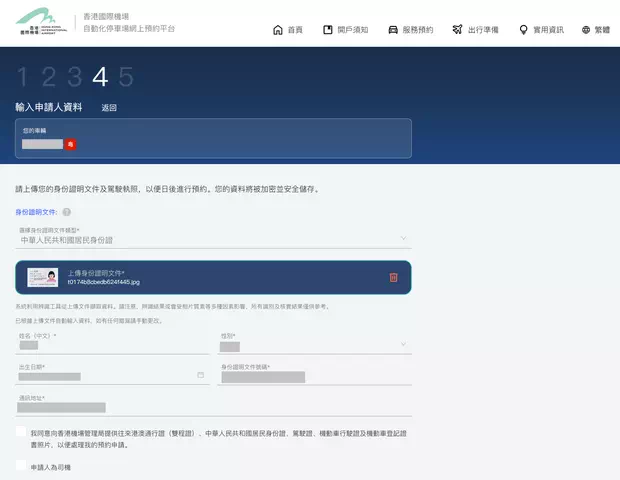Click the 身份證明文件 section label link
Viewport: 620px width, 480px height.
(36, 212)
